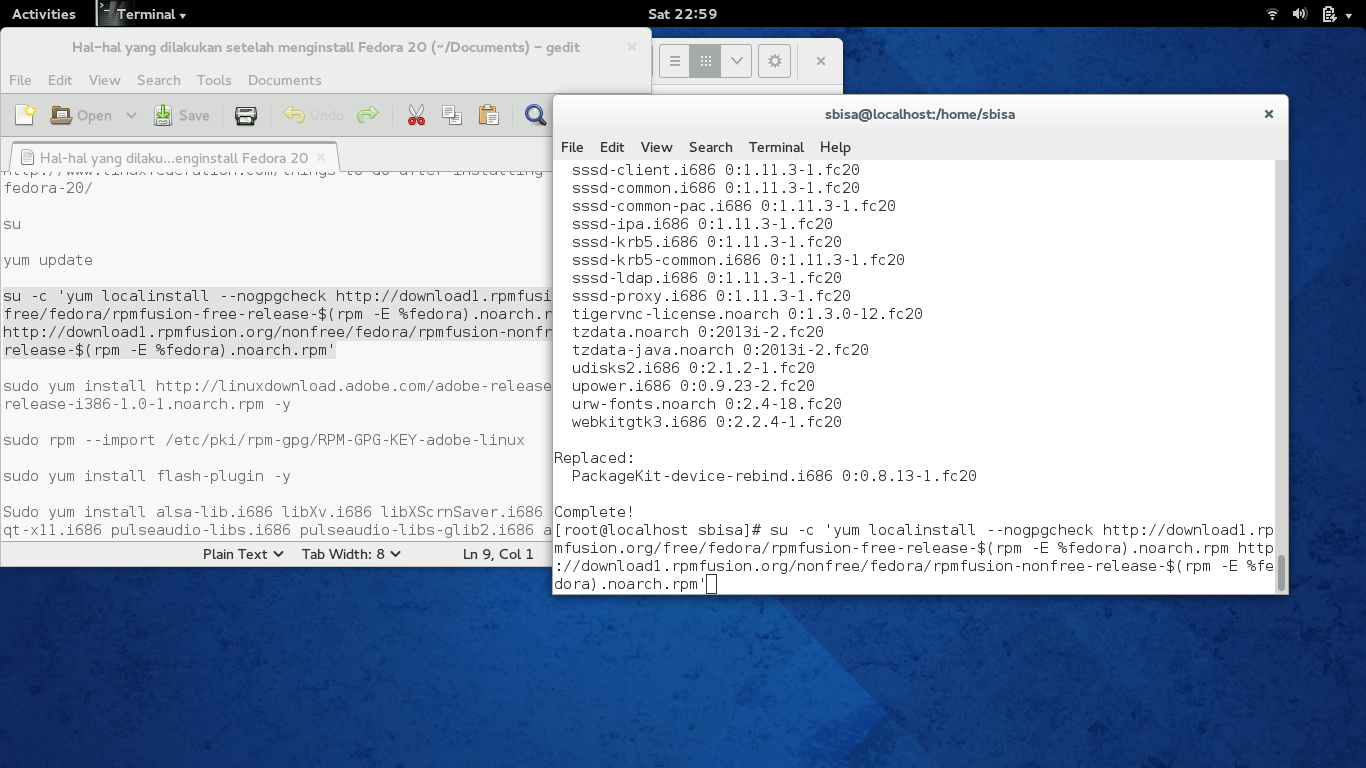Open the Tools menu in gedit
1366x768 pixels.
tap(214, 80)
